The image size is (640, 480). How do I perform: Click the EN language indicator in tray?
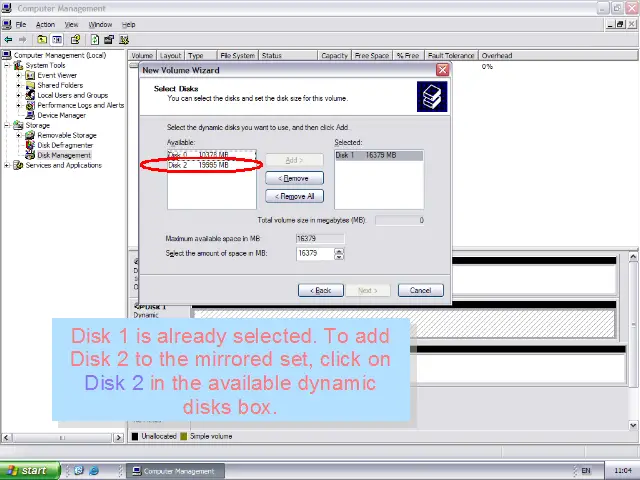click(586, 471)
